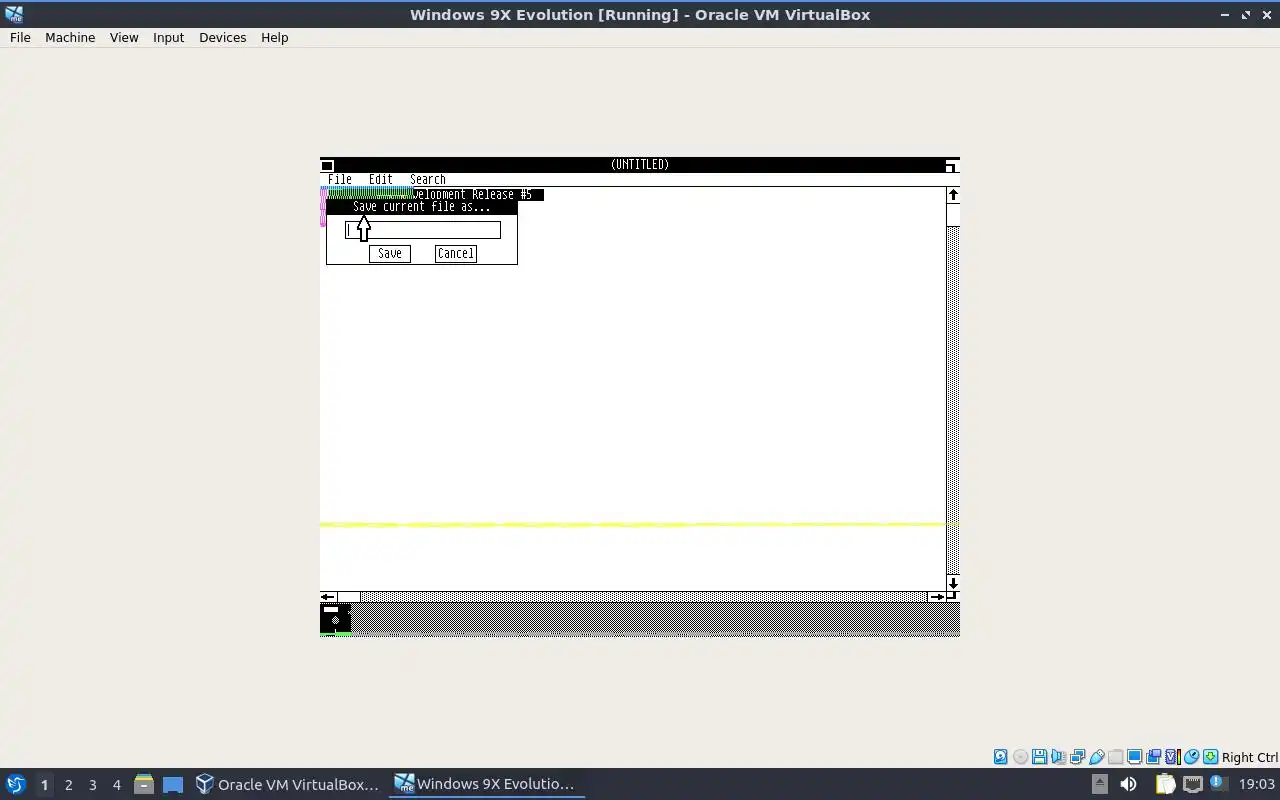Click the Right Ctrl host key label
1280x800 pixels.
click(1250, 757)
